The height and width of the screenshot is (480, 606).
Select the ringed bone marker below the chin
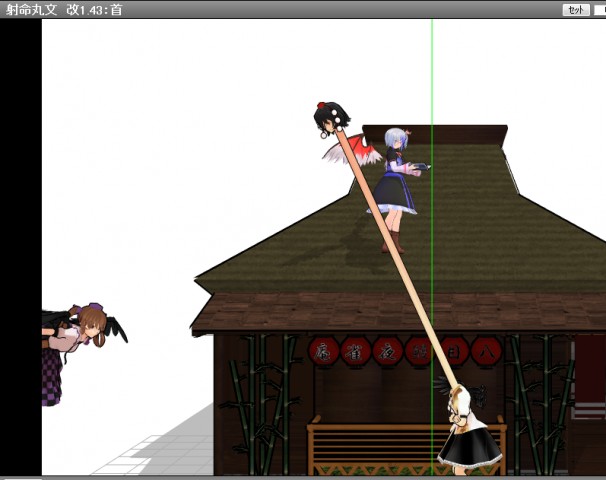tap(324, 135)
